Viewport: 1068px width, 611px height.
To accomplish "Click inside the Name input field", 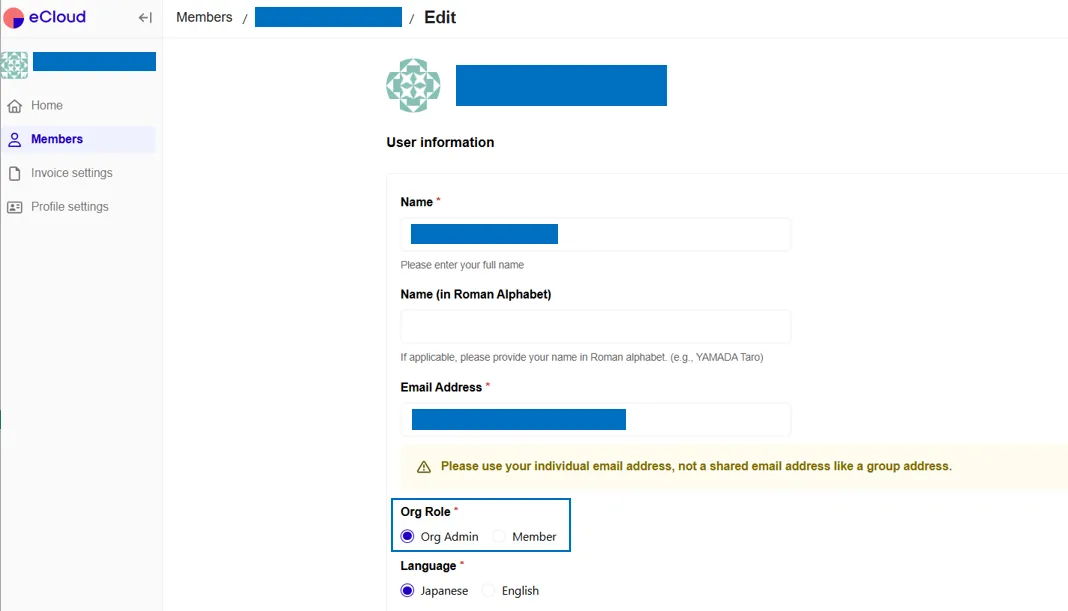I will coord(595,233).
